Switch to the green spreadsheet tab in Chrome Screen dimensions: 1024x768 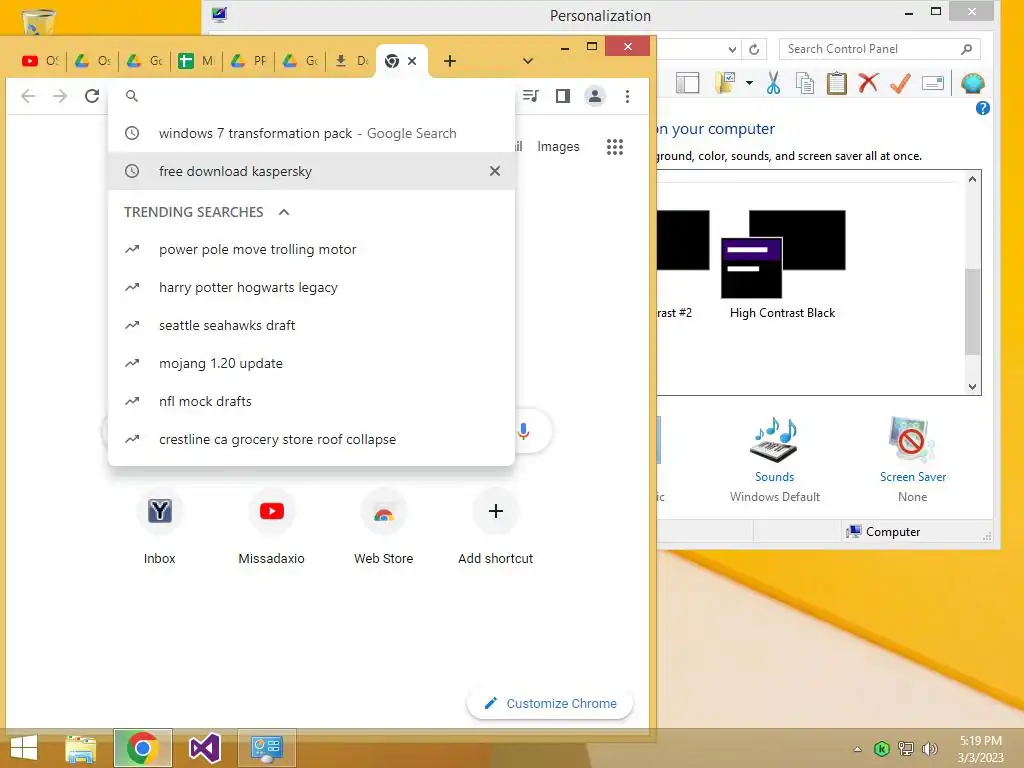(x=196, y=61)
